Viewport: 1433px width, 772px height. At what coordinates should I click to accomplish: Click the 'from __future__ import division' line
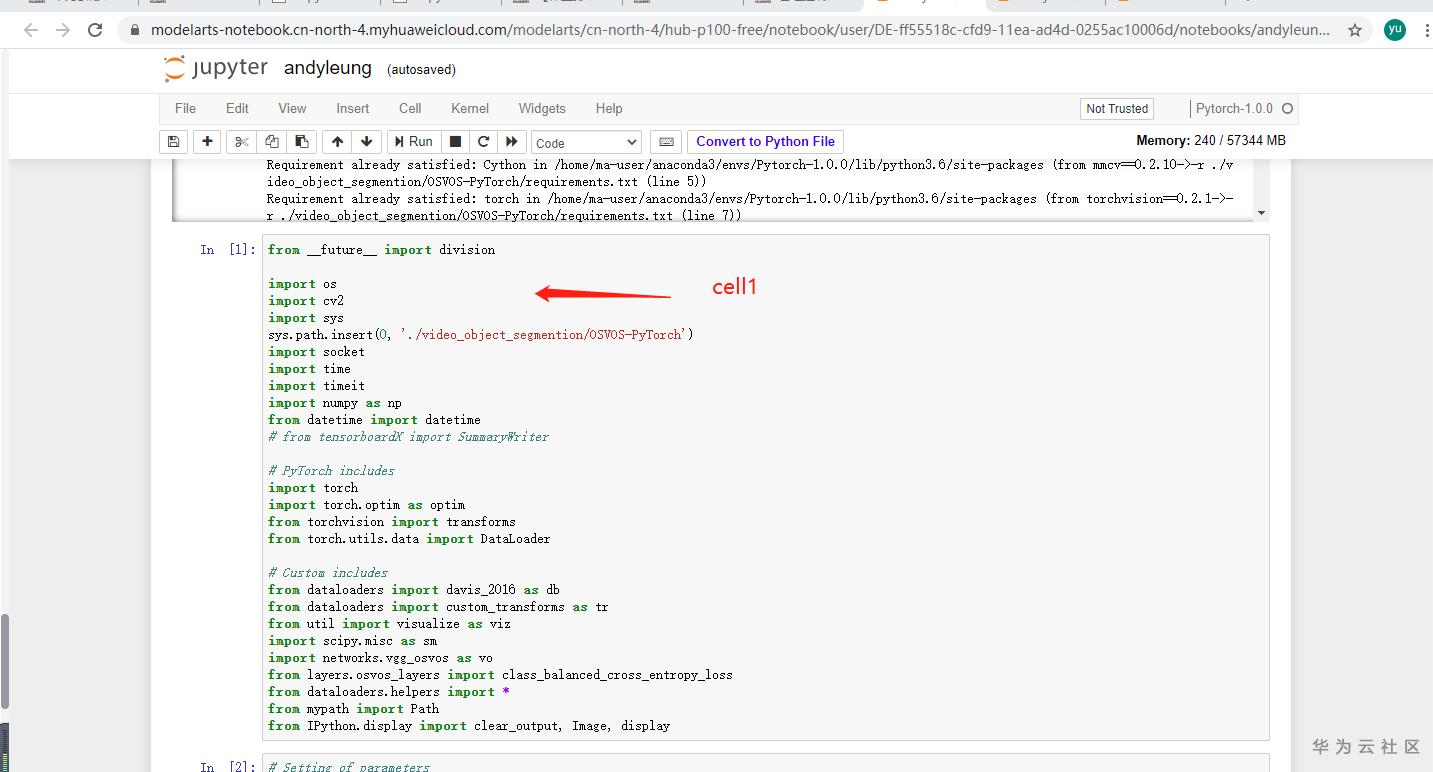[x=381, y=250]
